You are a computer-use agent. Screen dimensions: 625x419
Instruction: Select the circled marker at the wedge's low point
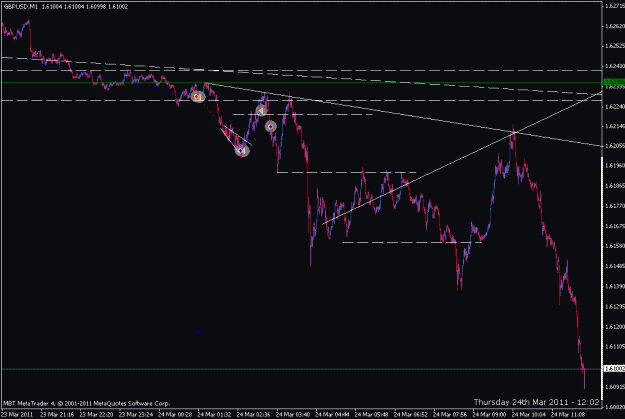[242, 151]
